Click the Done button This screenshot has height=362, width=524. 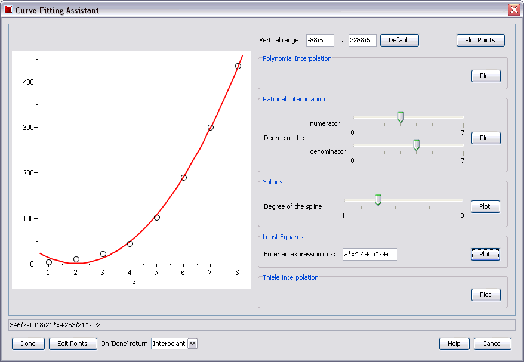pyautogui.click(x=28, y=344)
